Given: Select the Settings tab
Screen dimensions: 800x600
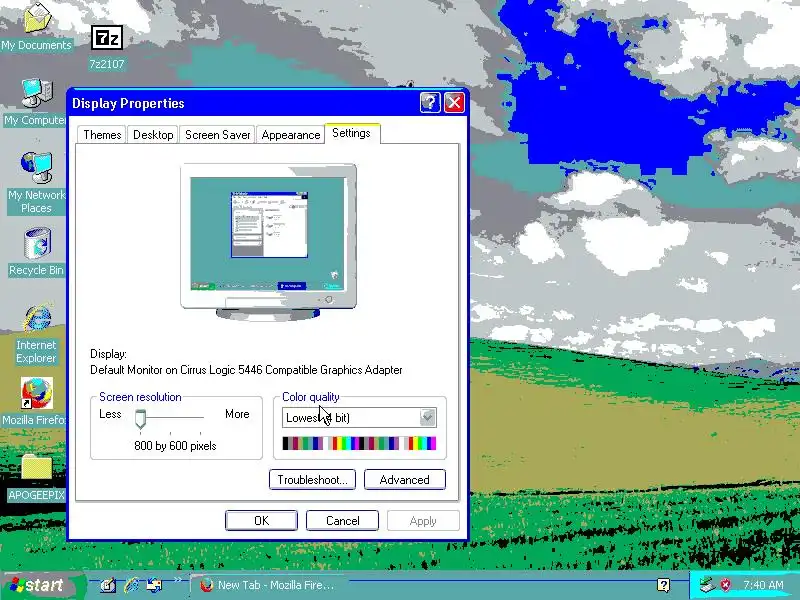Looking at the screenshot, I should [352, 133].
